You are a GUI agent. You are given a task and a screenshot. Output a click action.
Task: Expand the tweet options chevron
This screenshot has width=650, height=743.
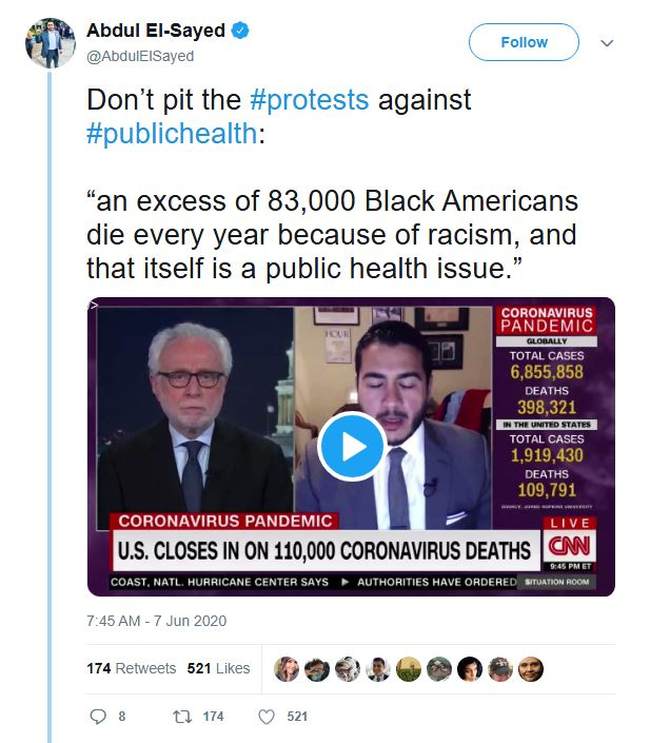[607, 43]
